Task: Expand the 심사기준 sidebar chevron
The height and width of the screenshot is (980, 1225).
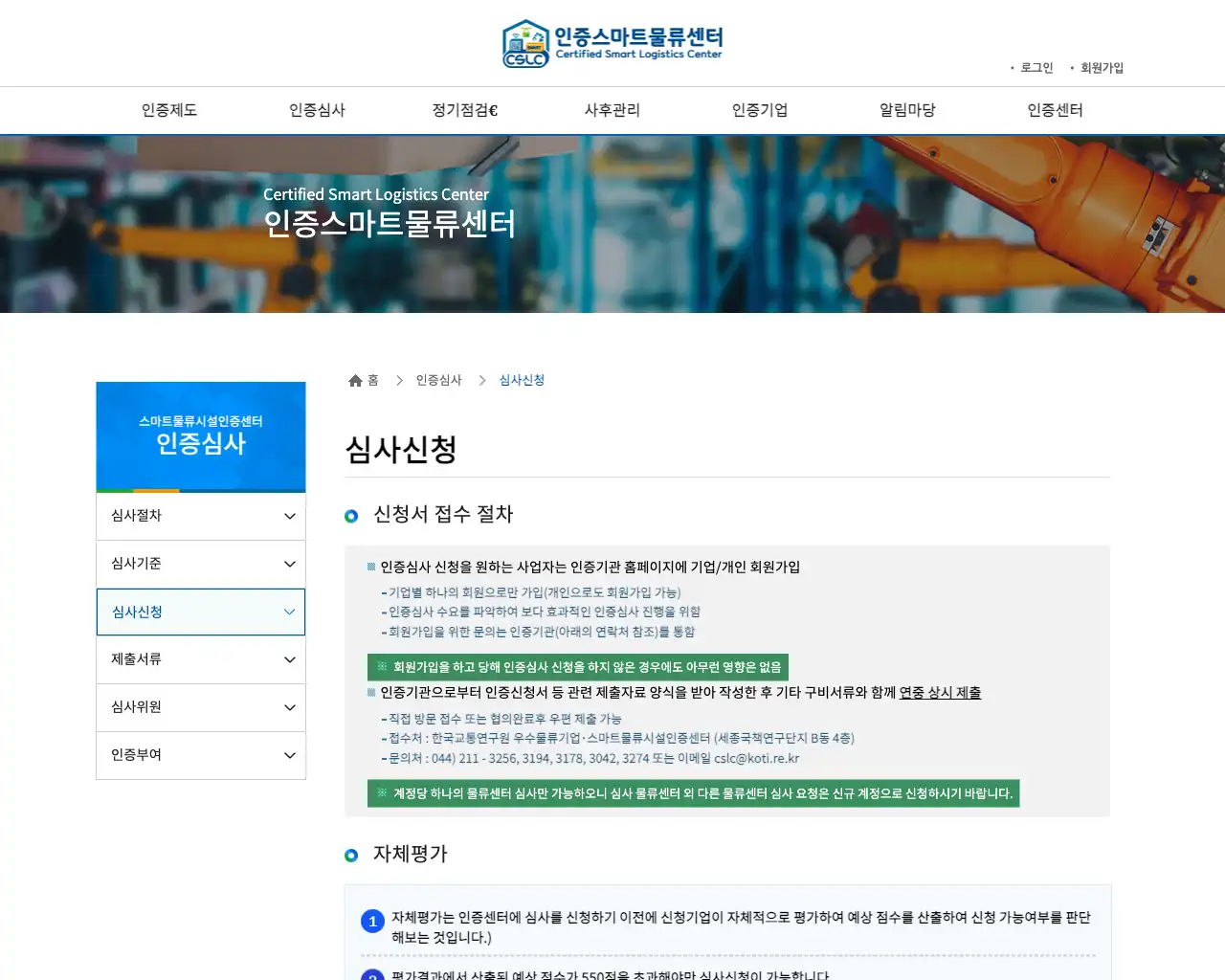Action: pos(290,564)
